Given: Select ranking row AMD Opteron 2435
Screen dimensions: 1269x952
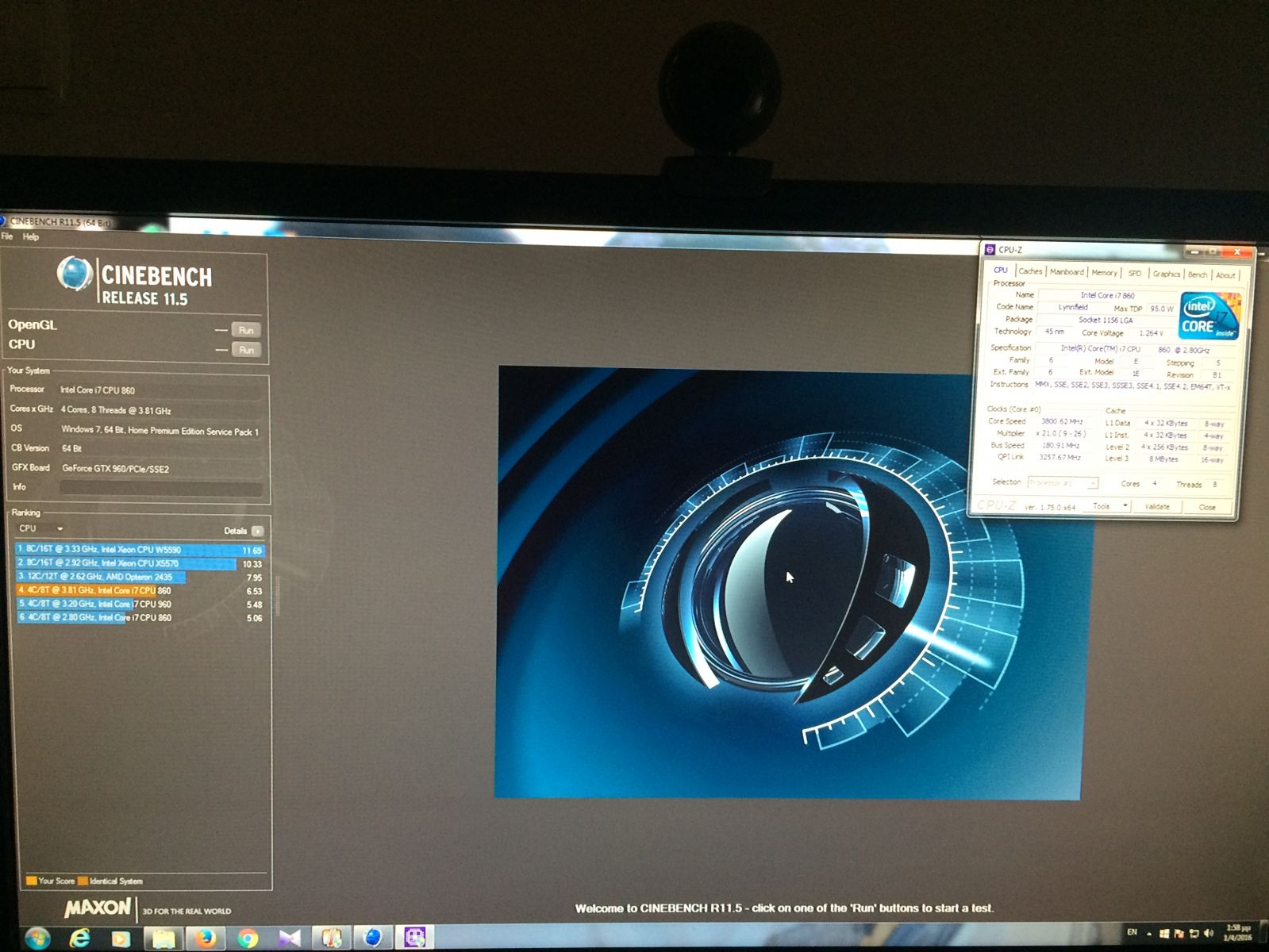Looking at the screenshot, I should tap(140, 577).
